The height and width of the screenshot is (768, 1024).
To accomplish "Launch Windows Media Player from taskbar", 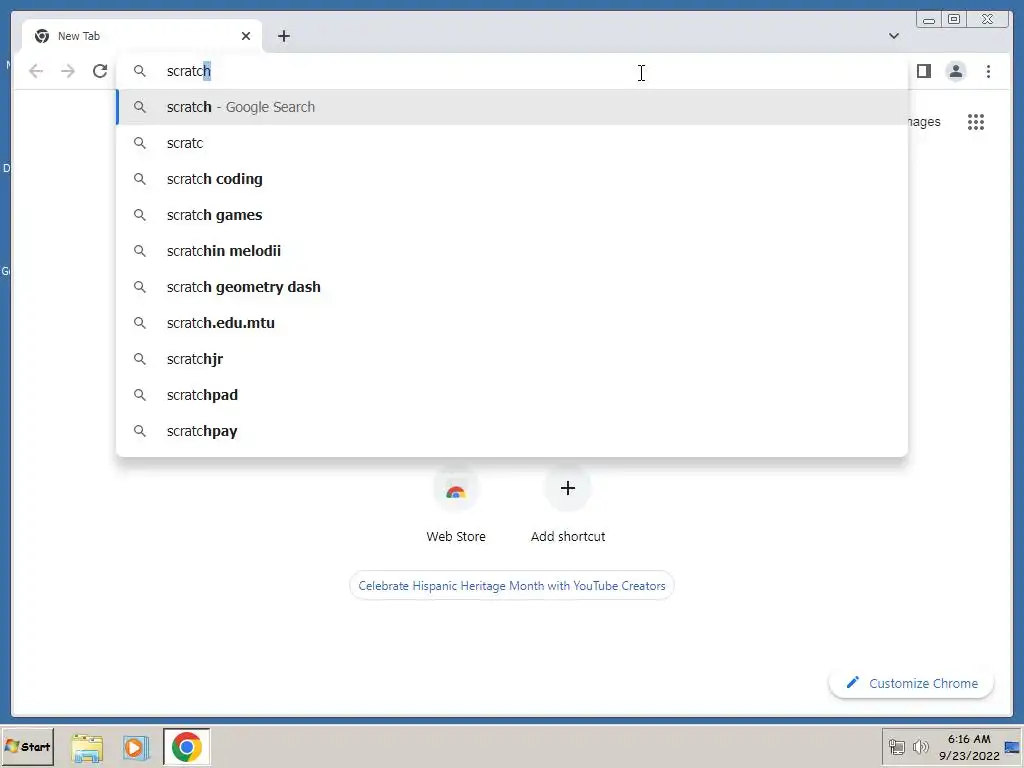I will 136,747.
